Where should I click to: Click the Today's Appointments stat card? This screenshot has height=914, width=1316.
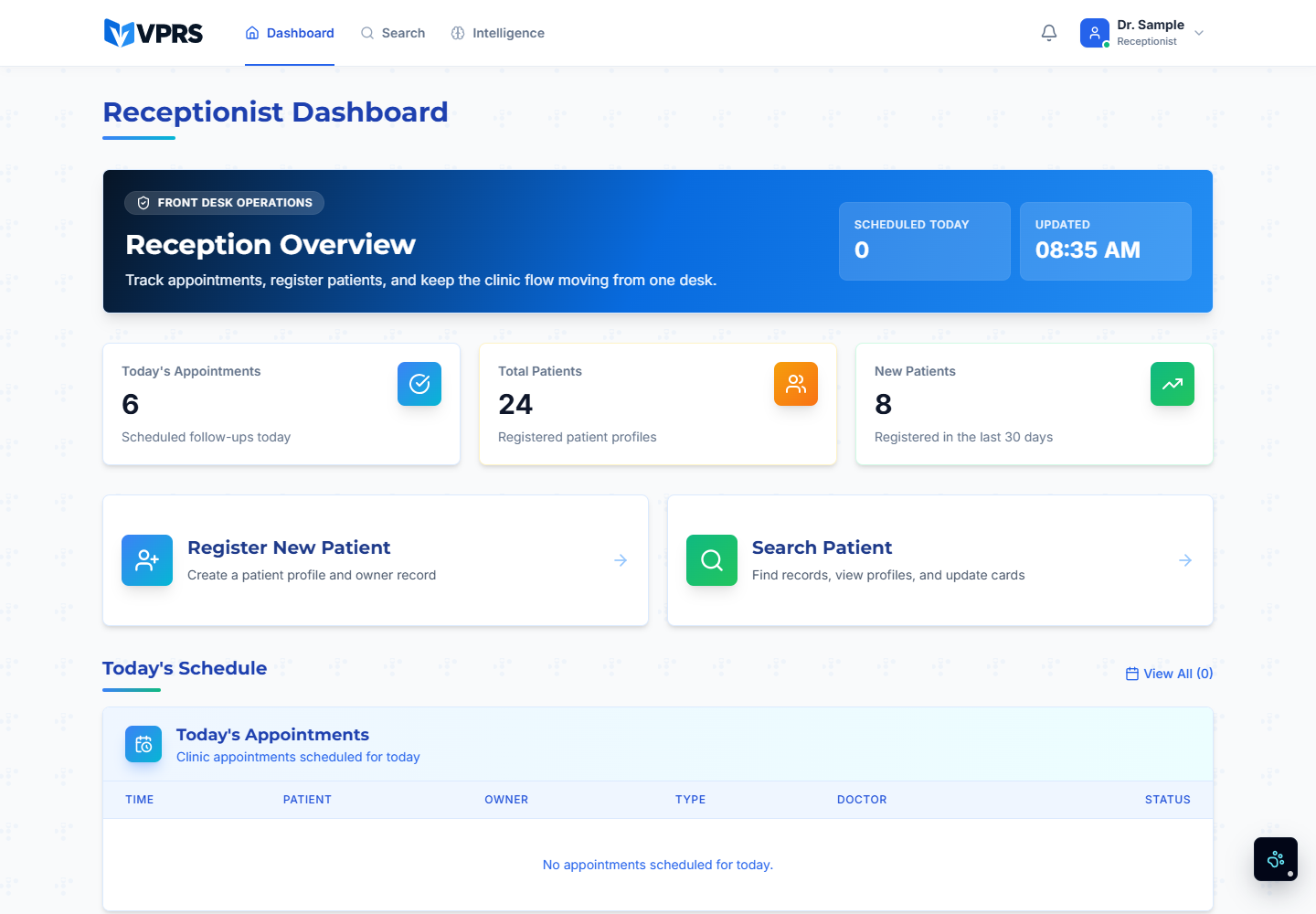281,404
